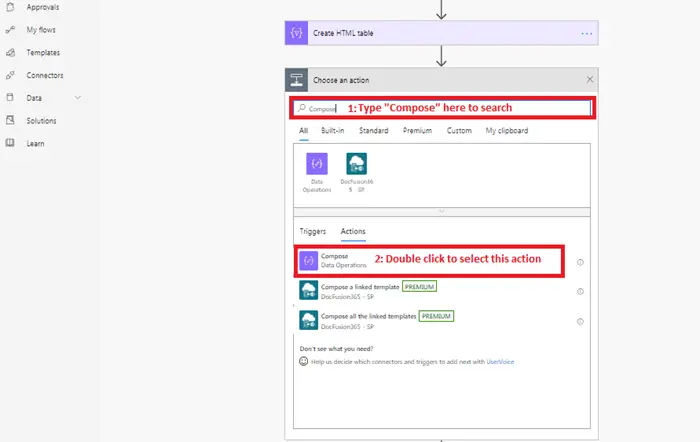The width and height of the screenshot is (700, 442).
Task: Click the My flows icon
Action: pyautogui.click(x=10, y=30)
